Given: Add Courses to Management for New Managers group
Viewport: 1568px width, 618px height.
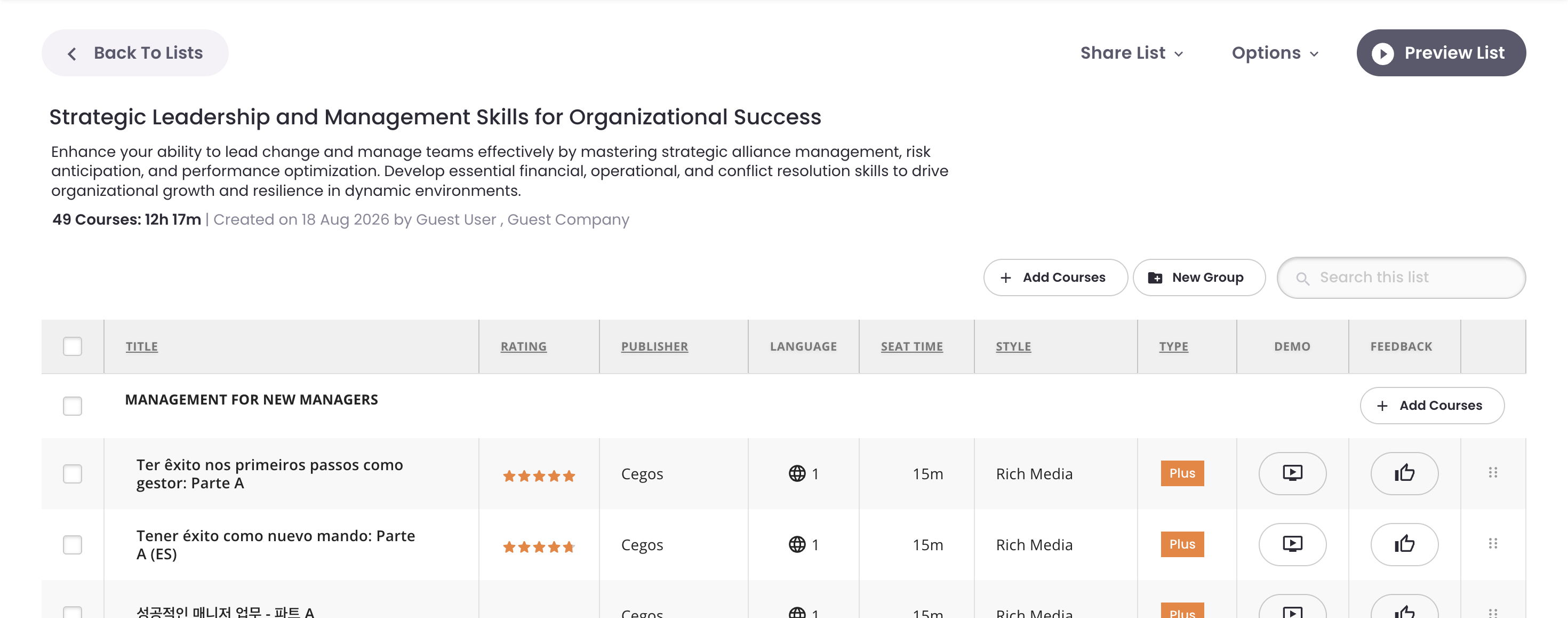Looking at the screenshot, I should [1431, 406].
